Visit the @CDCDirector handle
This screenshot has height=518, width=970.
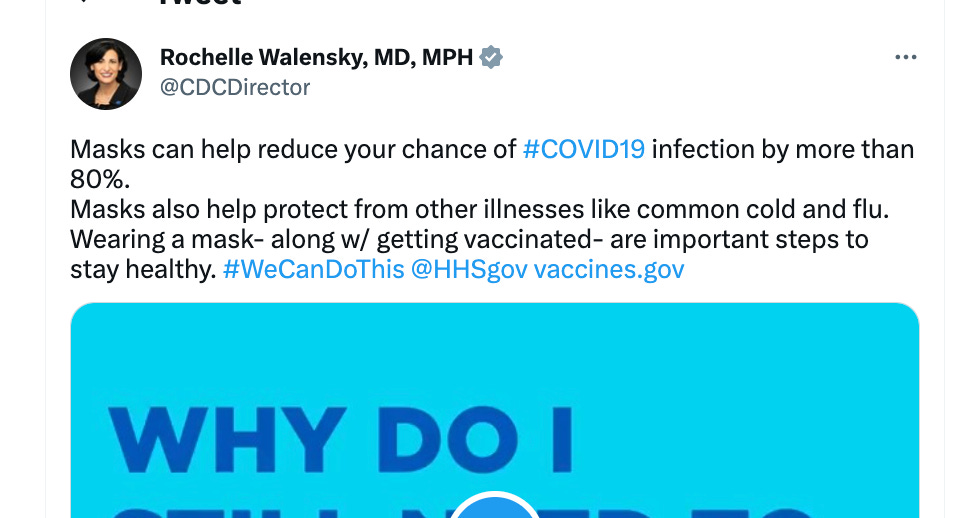point(235,88)
